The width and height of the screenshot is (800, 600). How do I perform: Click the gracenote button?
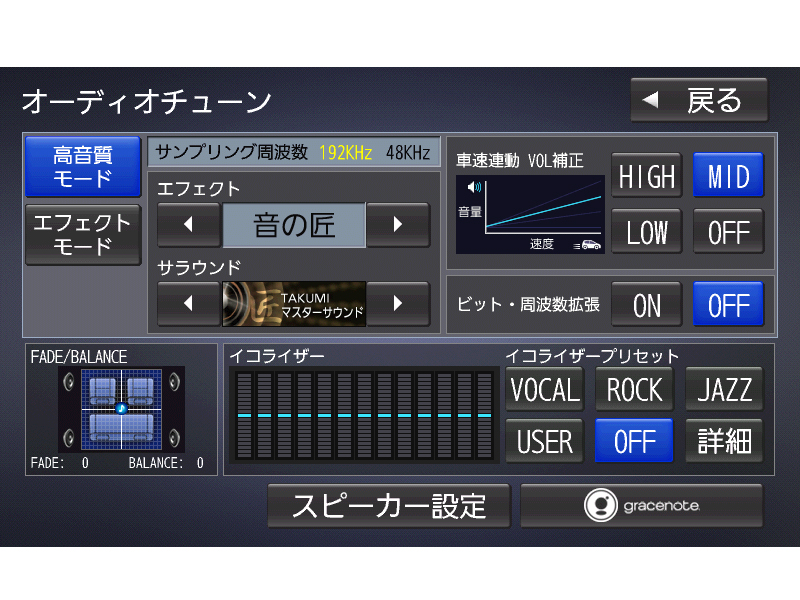click(x=642, y=506)
